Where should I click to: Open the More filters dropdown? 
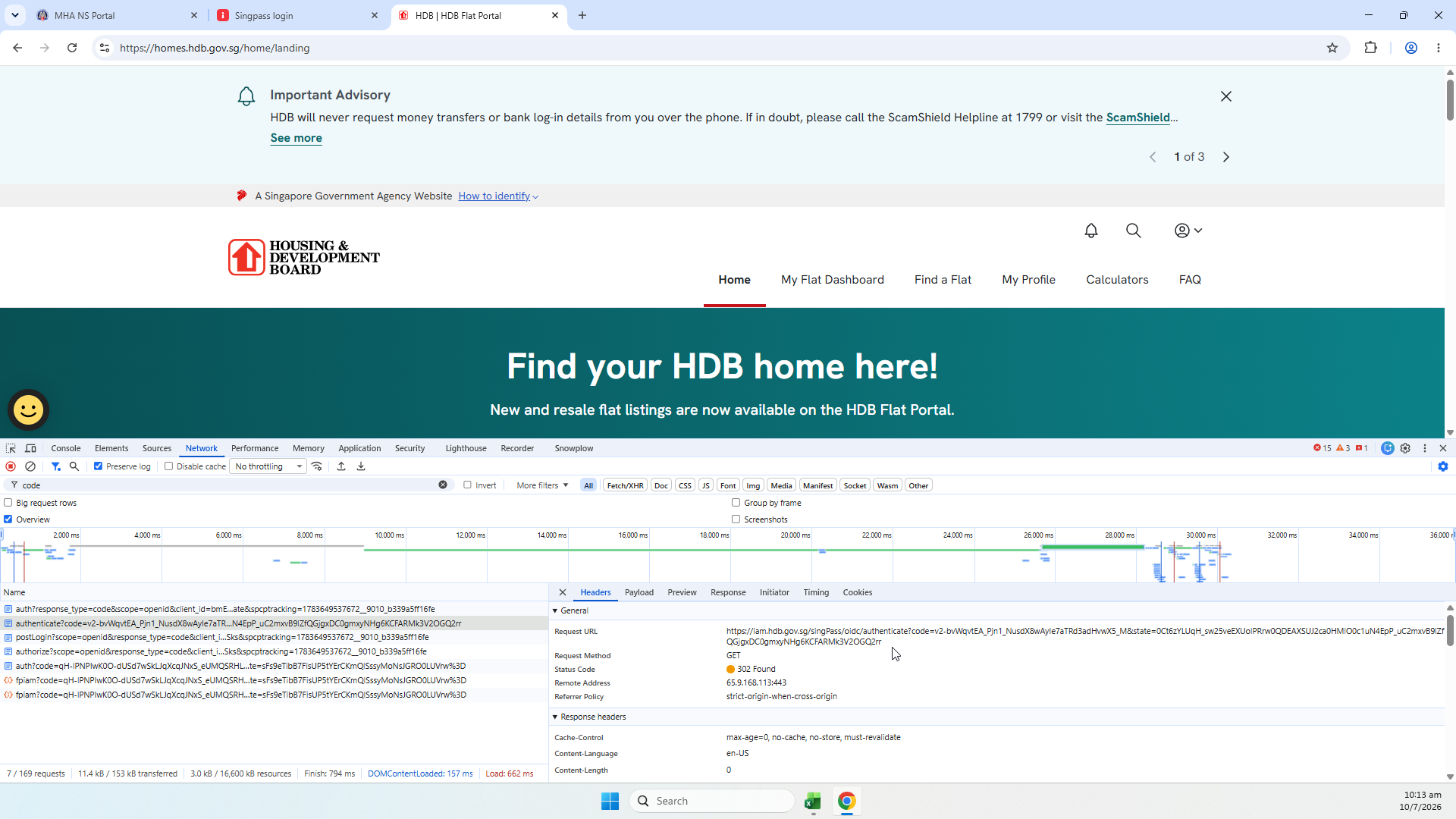tap(542, 485)
